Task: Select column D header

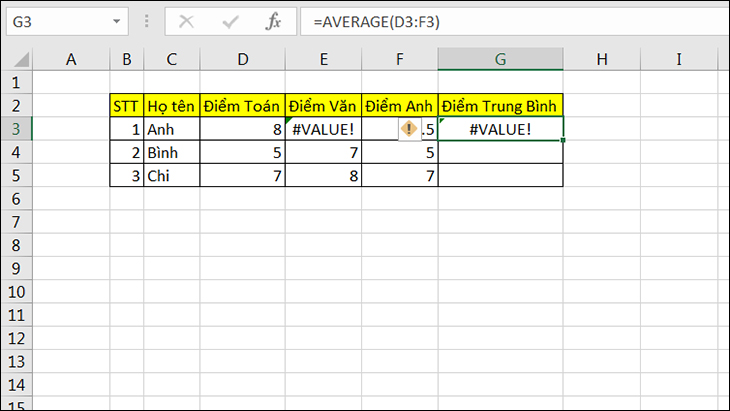Action: point(243,59)
